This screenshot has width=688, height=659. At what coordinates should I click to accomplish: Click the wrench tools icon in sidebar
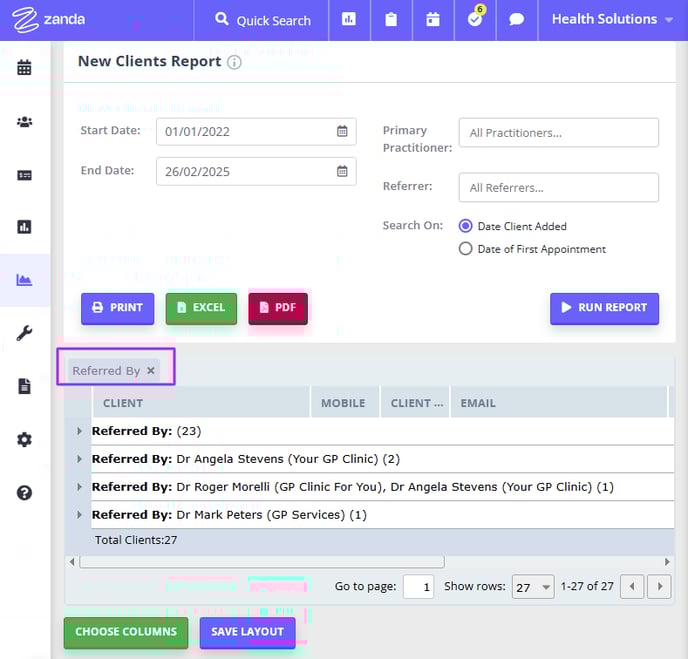(x=24, y=333)
